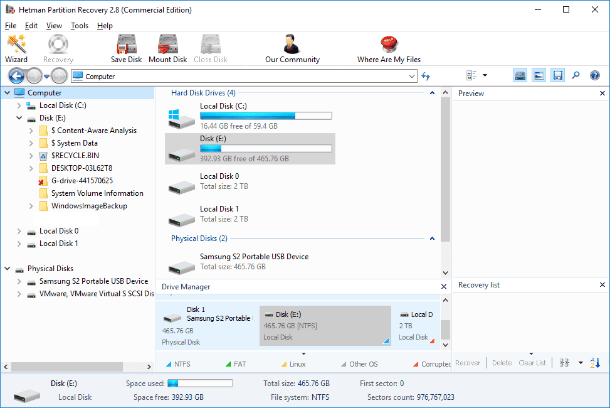Screen dimensions: 610x408
Task: Select the 2 TB Local Disk partition in Drive Manager
Action: tap(416, 326)
